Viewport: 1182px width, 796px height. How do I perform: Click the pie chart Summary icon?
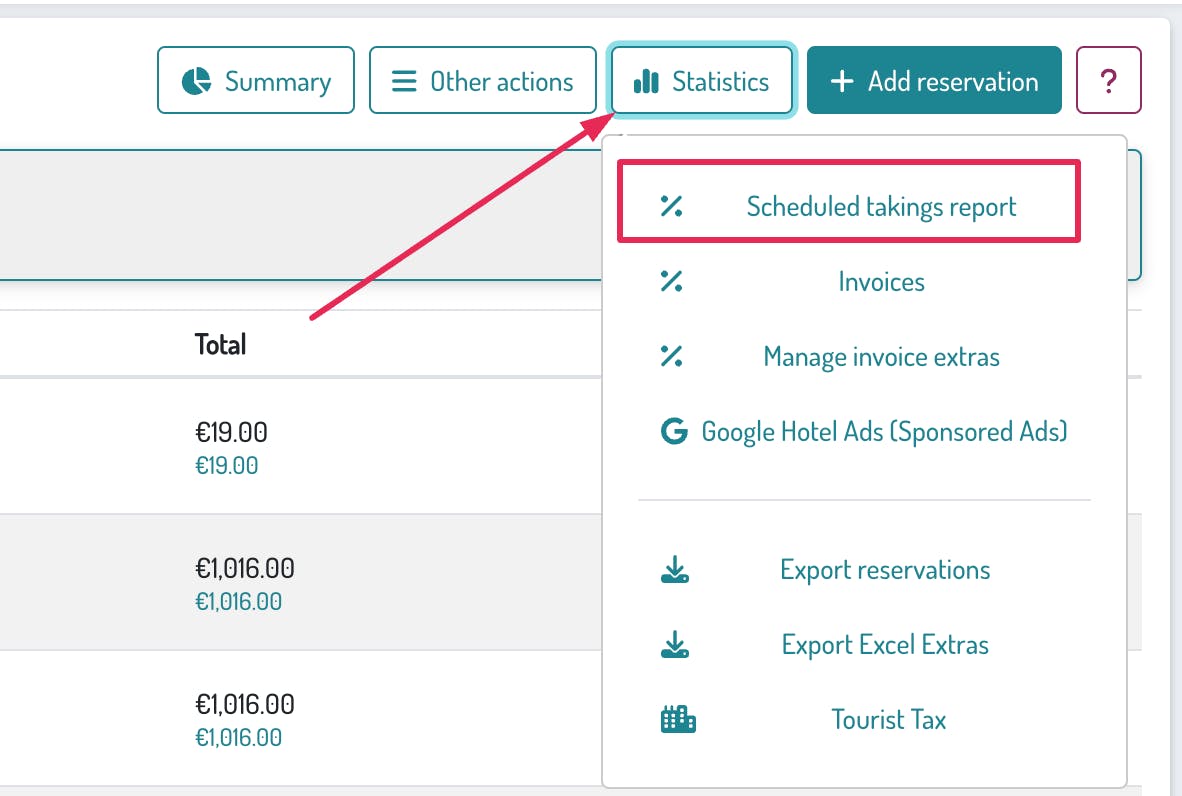tap(197, 81)
